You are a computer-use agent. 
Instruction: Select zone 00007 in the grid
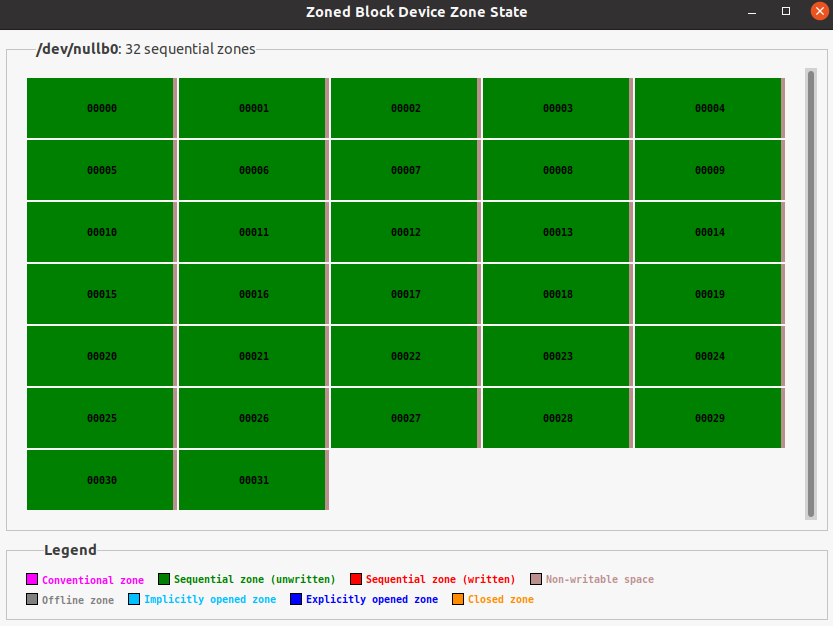tap(405, 170)
